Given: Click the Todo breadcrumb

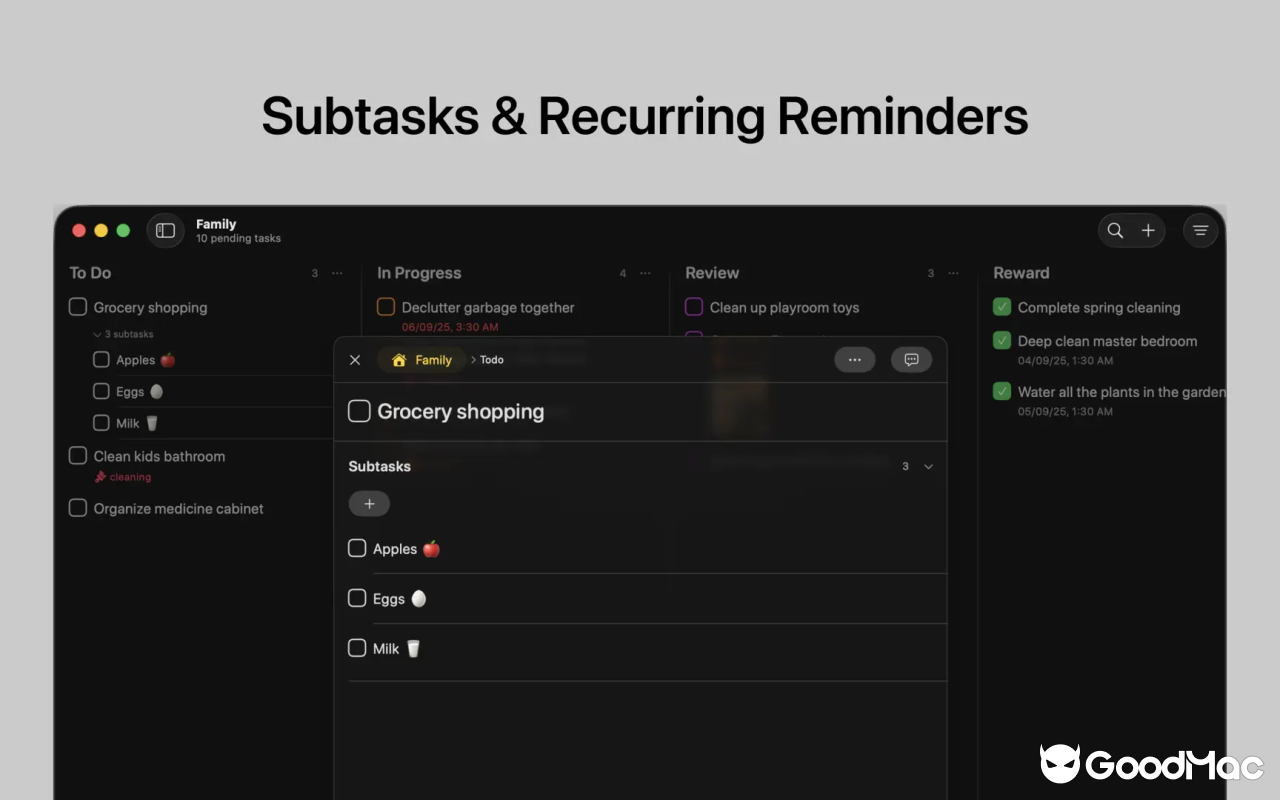Looking at the screenshot, I should [x=491, y=360].
